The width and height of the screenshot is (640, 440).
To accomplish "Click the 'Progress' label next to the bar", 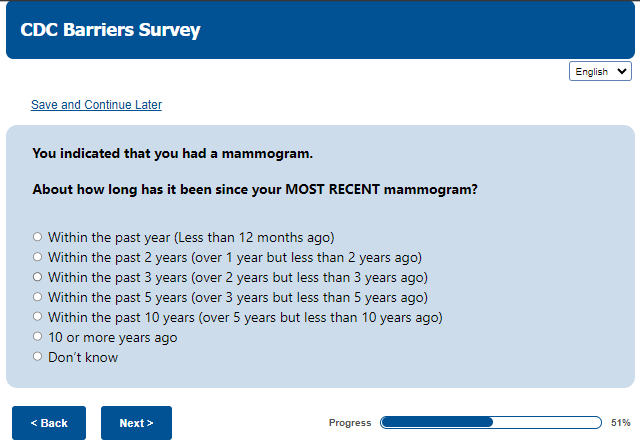I will (350, 423).
